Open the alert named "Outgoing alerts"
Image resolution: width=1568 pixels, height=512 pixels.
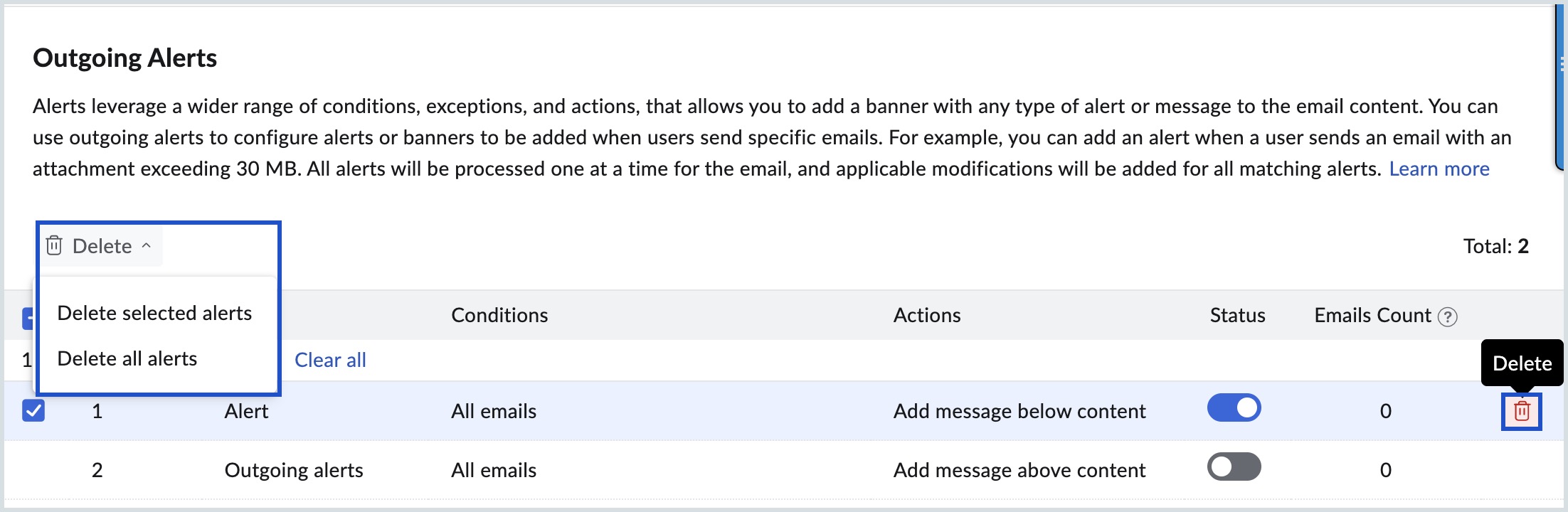[x=294, y=471]
